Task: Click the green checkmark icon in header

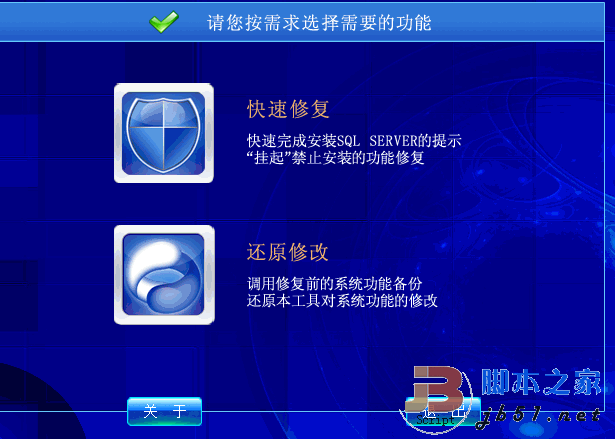Action: point(164,21)
